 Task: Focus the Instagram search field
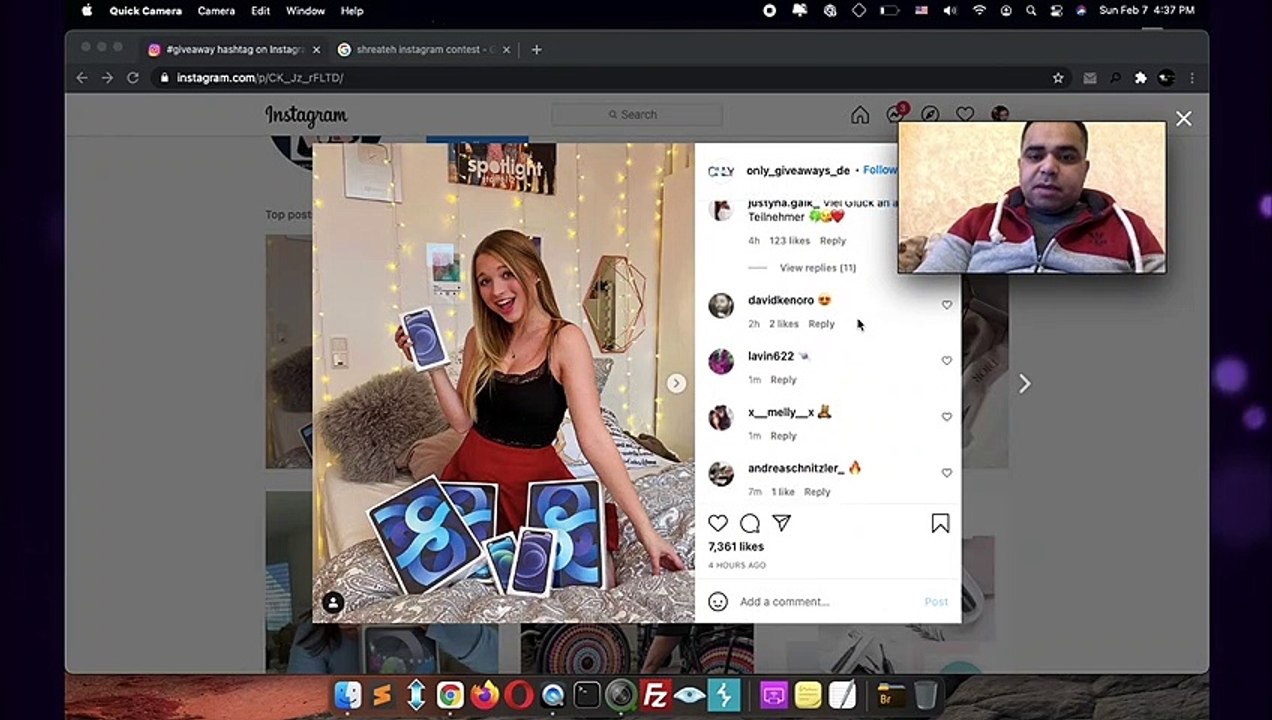pyautogui.click(x=637, y=115)
